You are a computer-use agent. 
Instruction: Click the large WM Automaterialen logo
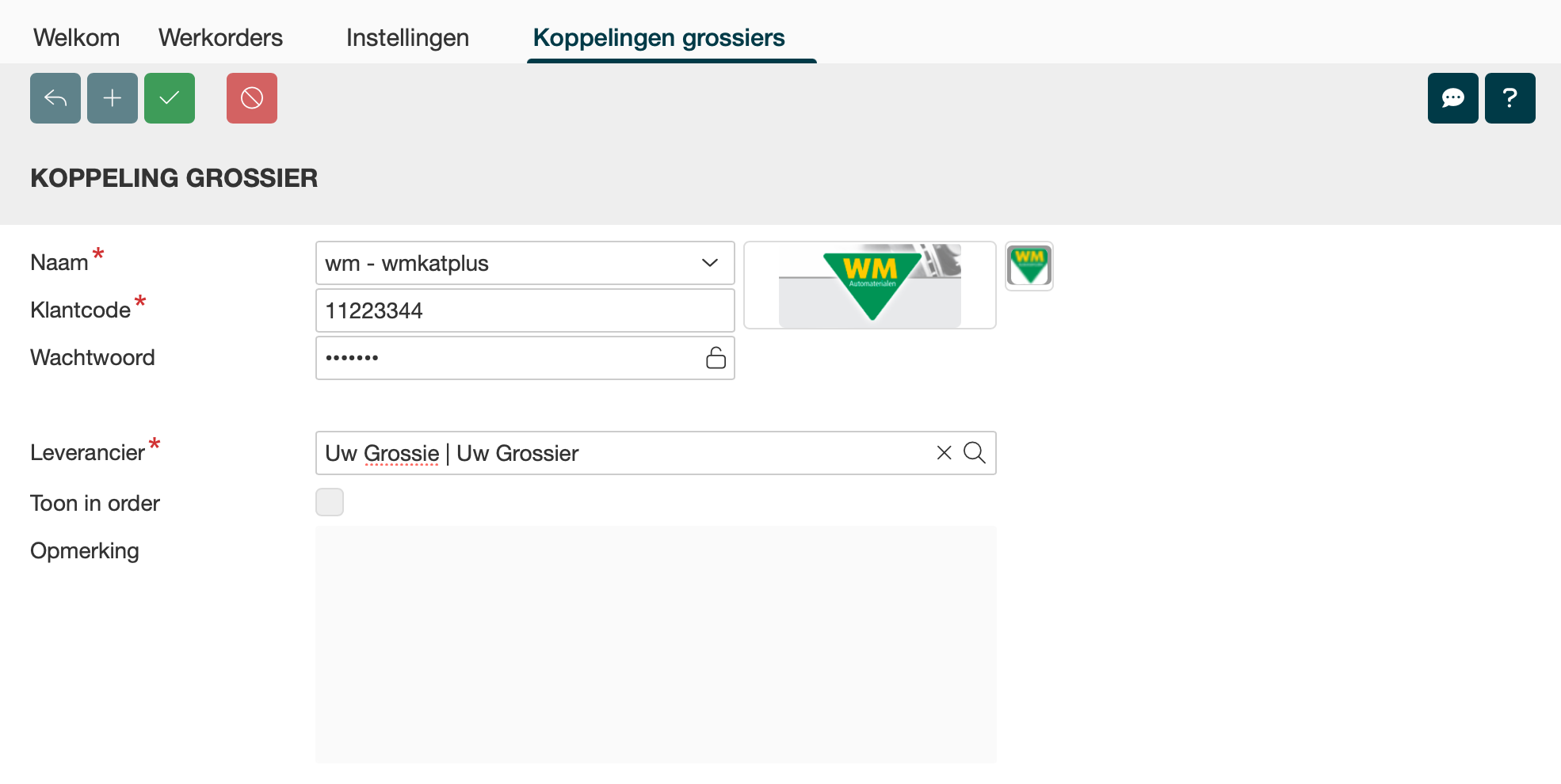[x=869, y=285]
